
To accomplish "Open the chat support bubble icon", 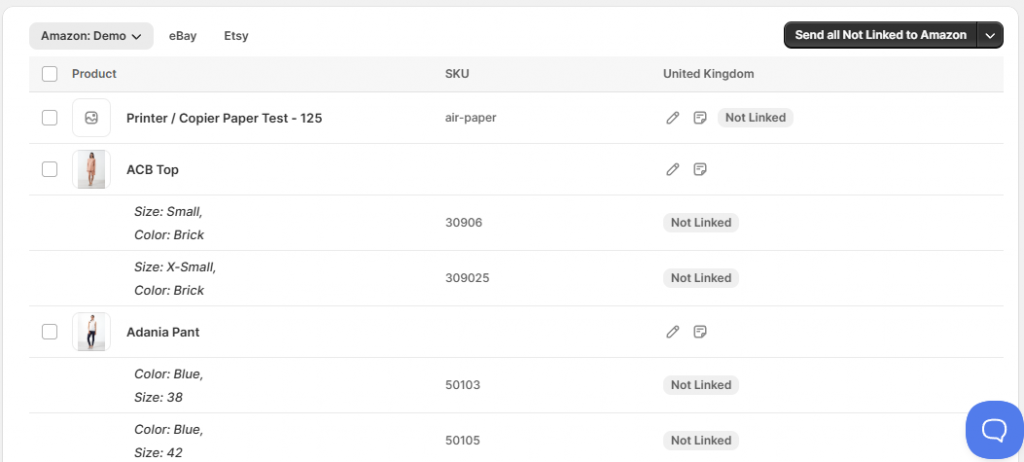I will tap(993, 429).
